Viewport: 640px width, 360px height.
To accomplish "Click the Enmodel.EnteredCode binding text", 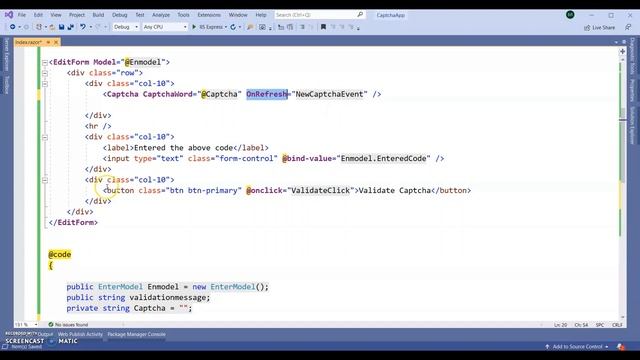I will click(x=383, y=158).
